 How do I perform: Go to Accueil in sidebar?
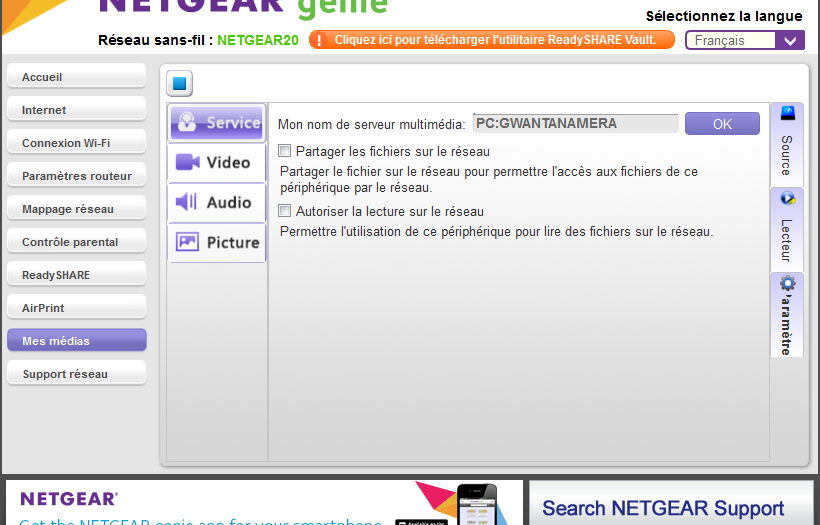pos(76,77)
